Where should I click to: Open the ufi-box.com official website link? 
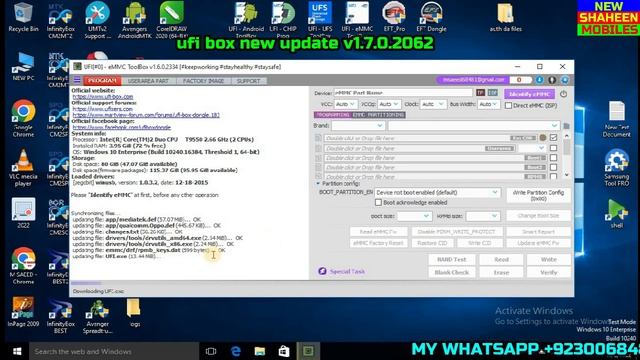point(103,97)
